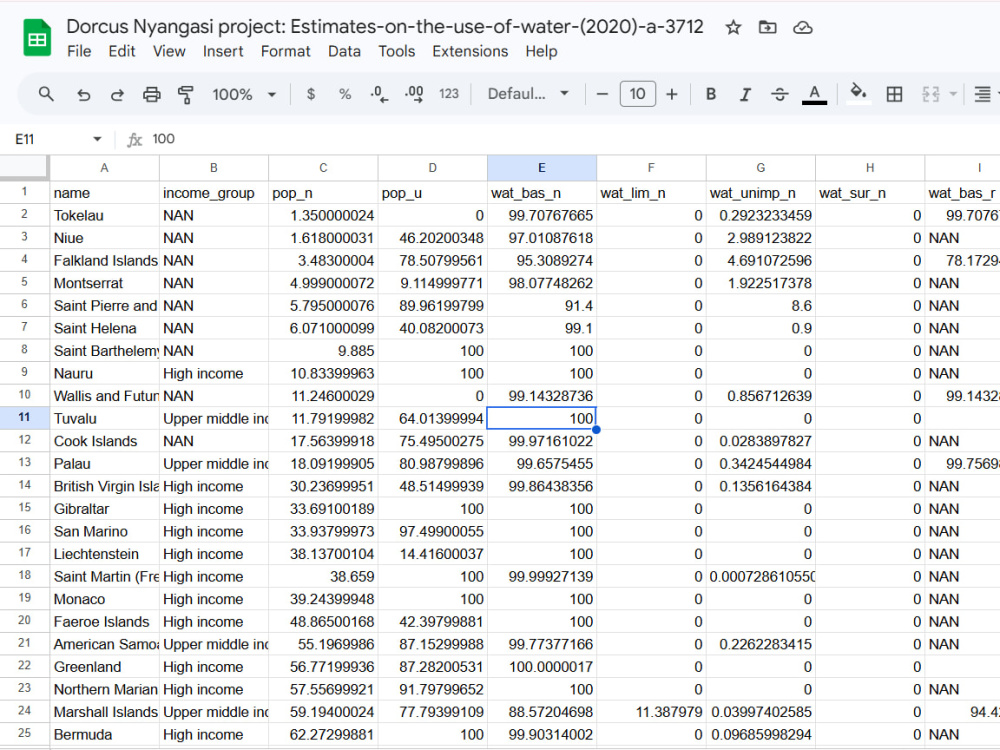The width and height of the screenshot is (1000, 750).
Task: Click the formula bar showing 100
Action: (574, 139)
